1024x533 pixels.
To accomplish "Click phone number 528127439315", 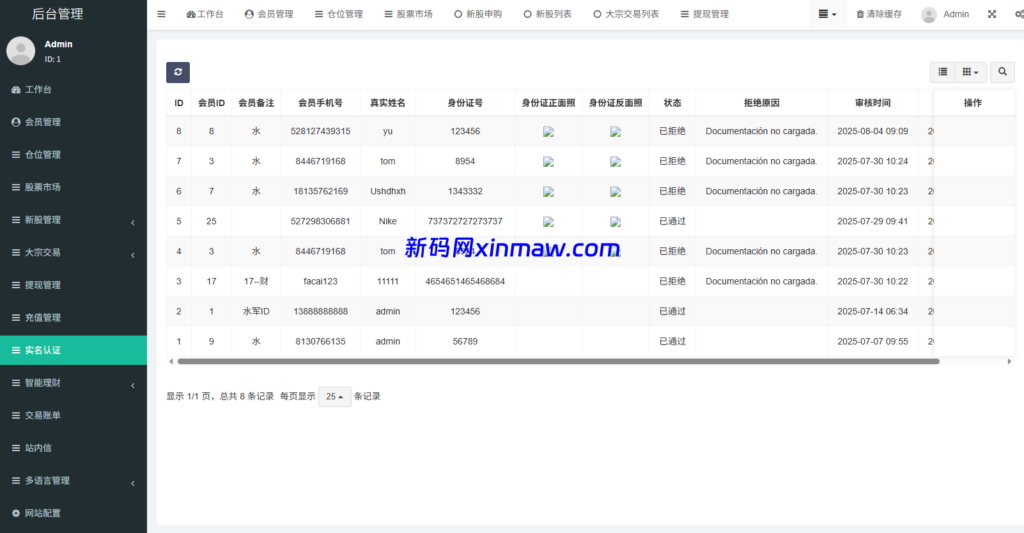I will pos(320,131).
